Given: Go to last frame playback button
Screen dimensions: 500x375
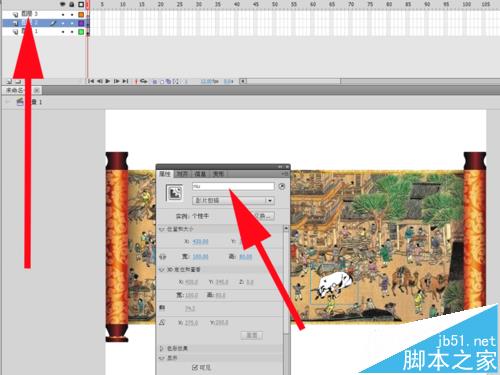Looking at the screenshot, I should [125, 81].
